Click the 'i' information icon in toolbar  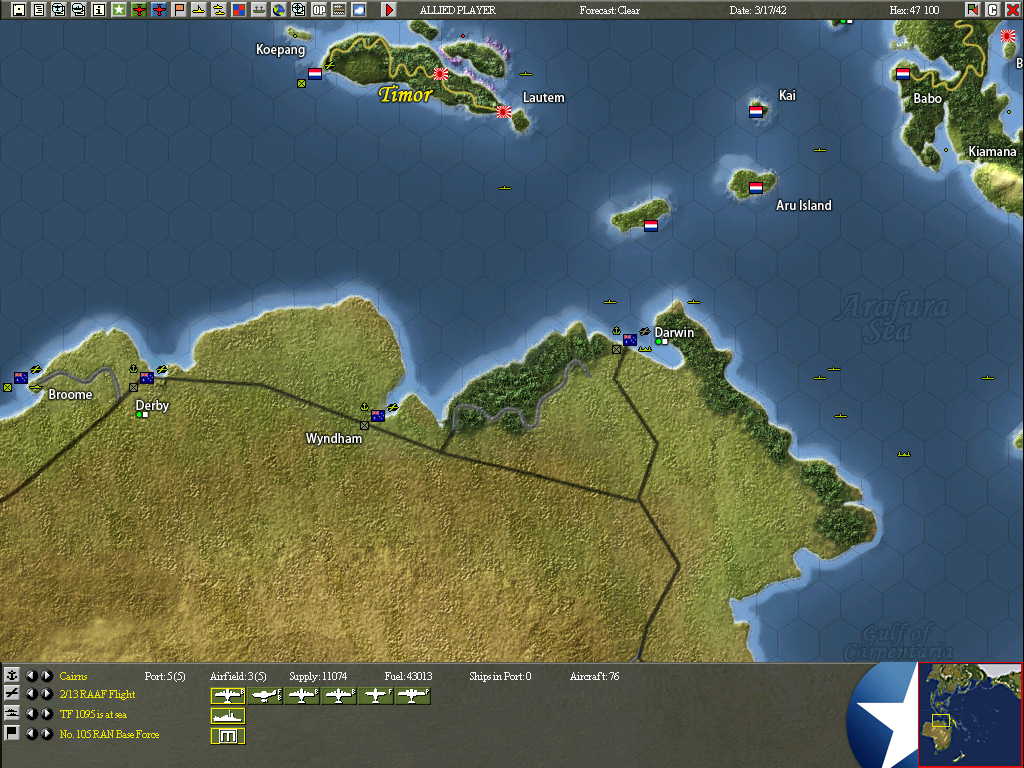coord(99,10)
